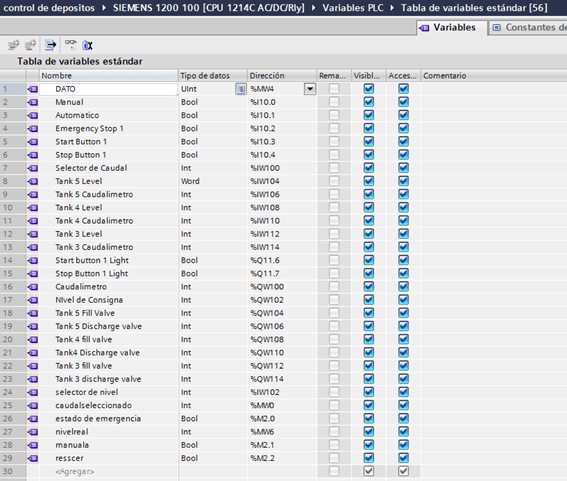Toggle Accessible checkbox for Tank 5 Level
Screen dimensions: 567x481
[x=403, y=181]
